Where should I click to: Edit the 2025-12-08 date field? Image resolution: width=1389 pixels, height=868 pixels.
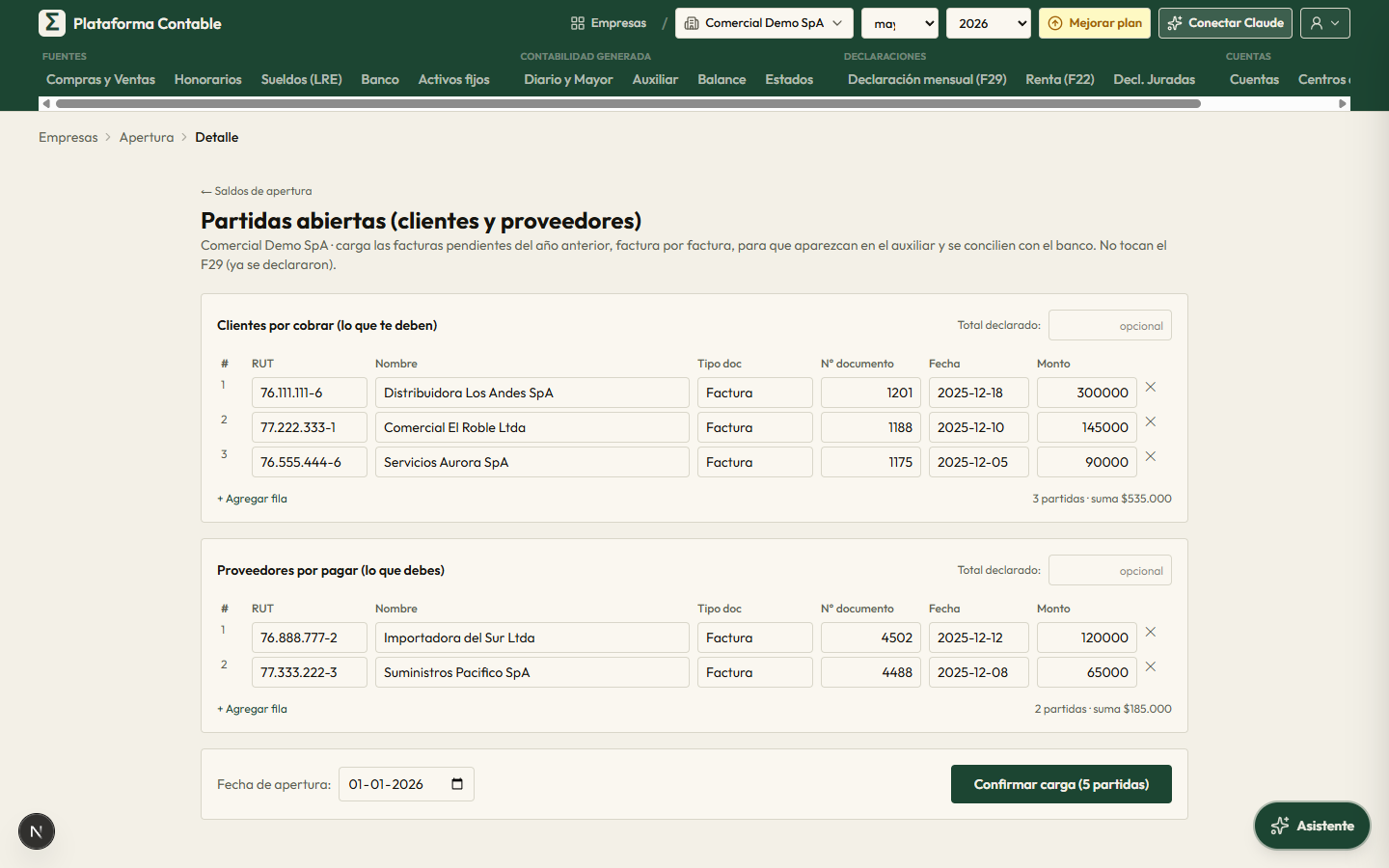click(979, 672)
